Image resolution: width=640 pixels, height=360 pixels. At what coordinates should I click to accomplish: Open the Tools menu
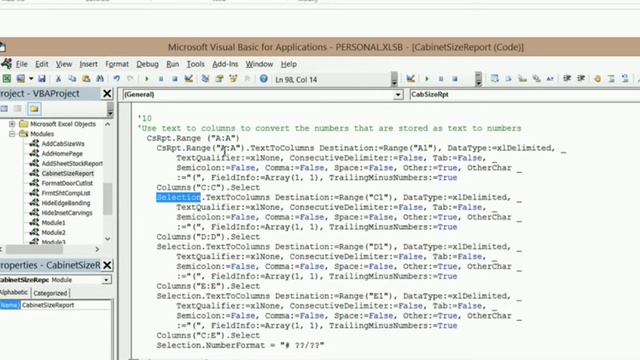[196, 64]
